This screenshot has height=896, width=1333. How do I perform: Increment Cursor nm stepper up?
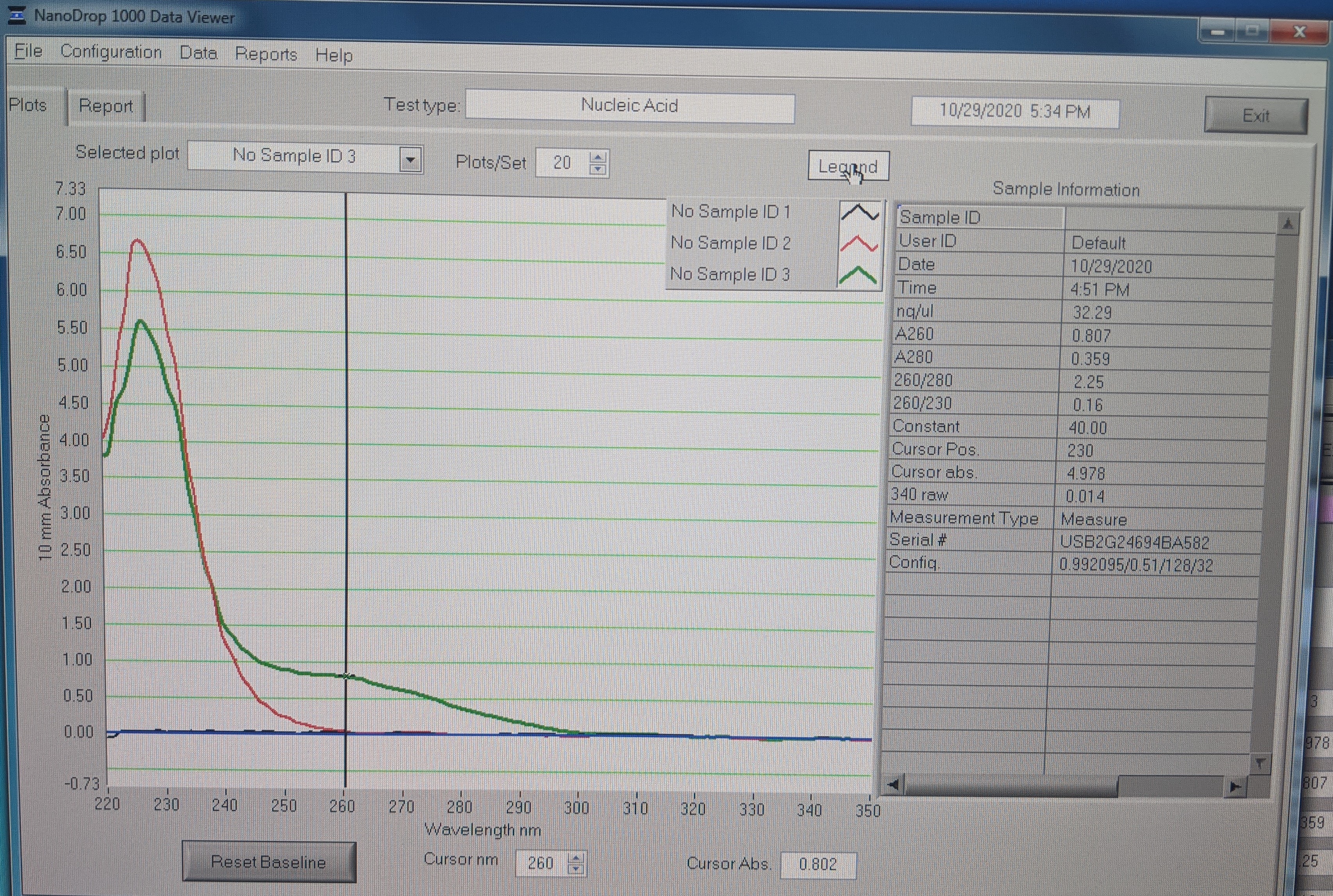point(576,858)
